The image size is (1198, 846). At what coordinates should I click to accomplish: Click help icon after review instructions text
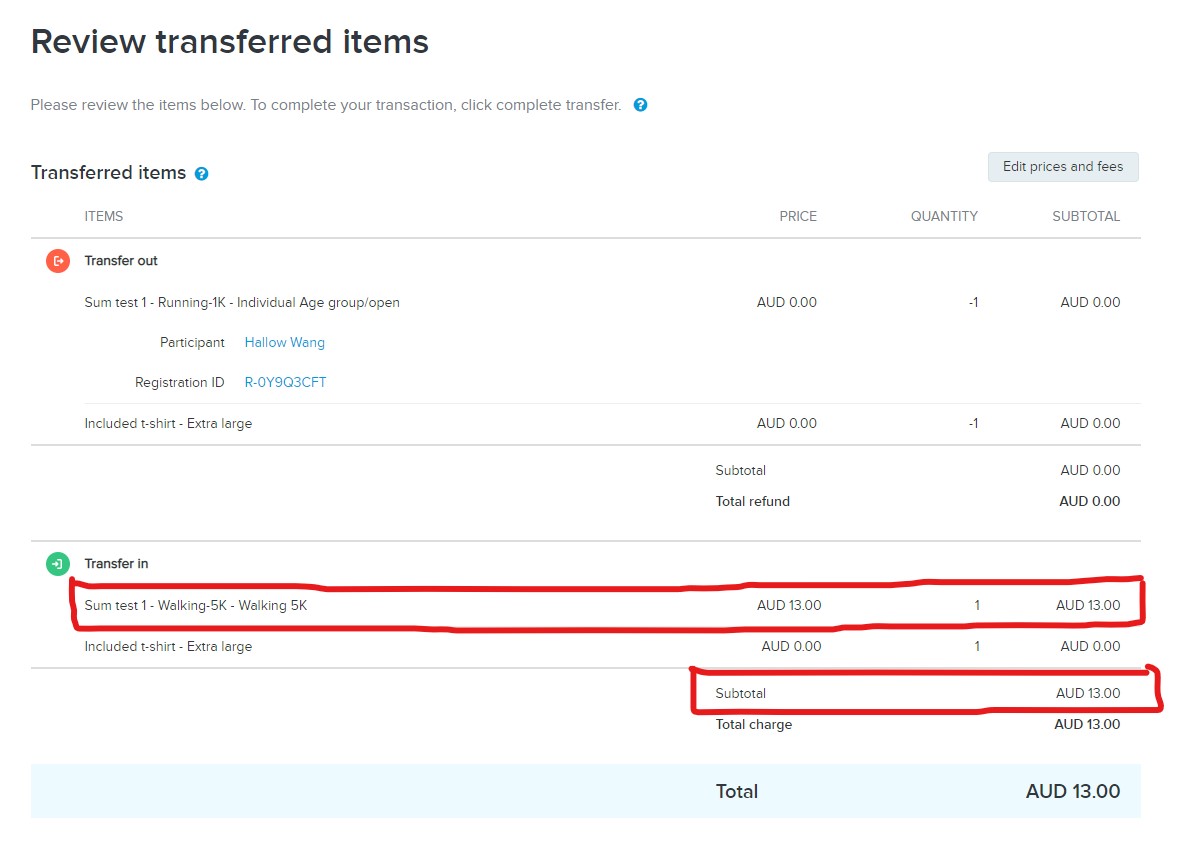641,105
